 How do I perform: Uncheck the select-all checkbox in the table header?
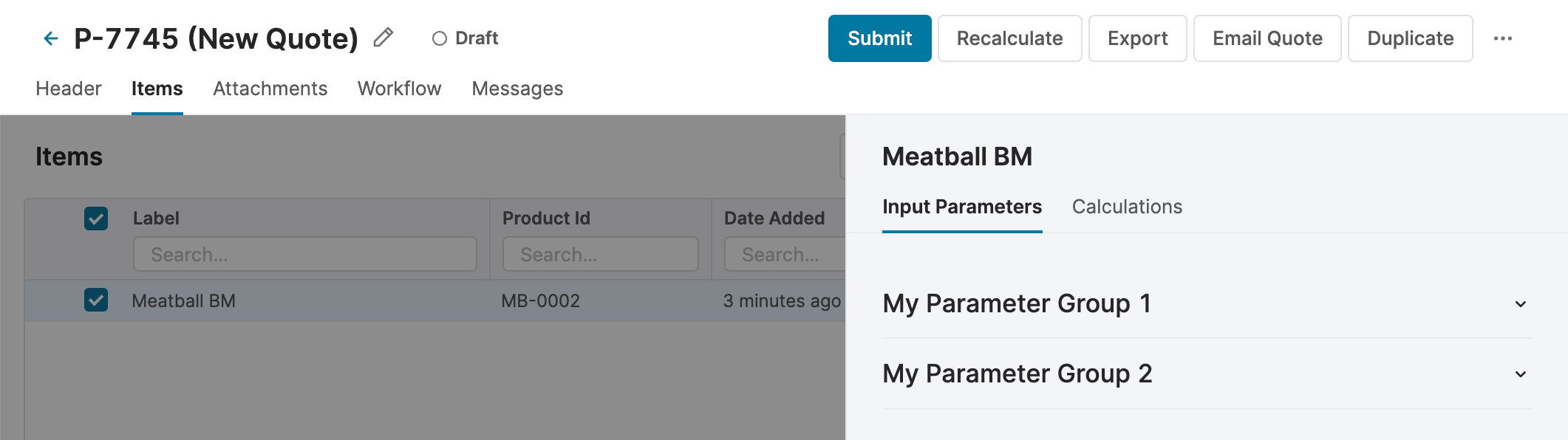95,218
